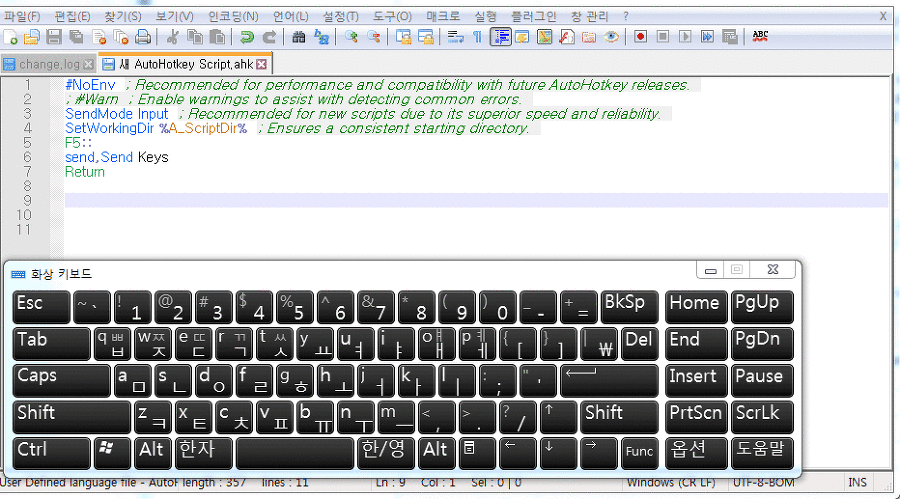Viewport: 900px width, 499px height.
Task: Click the Print toolbar icon
Action: click(143, 37)
